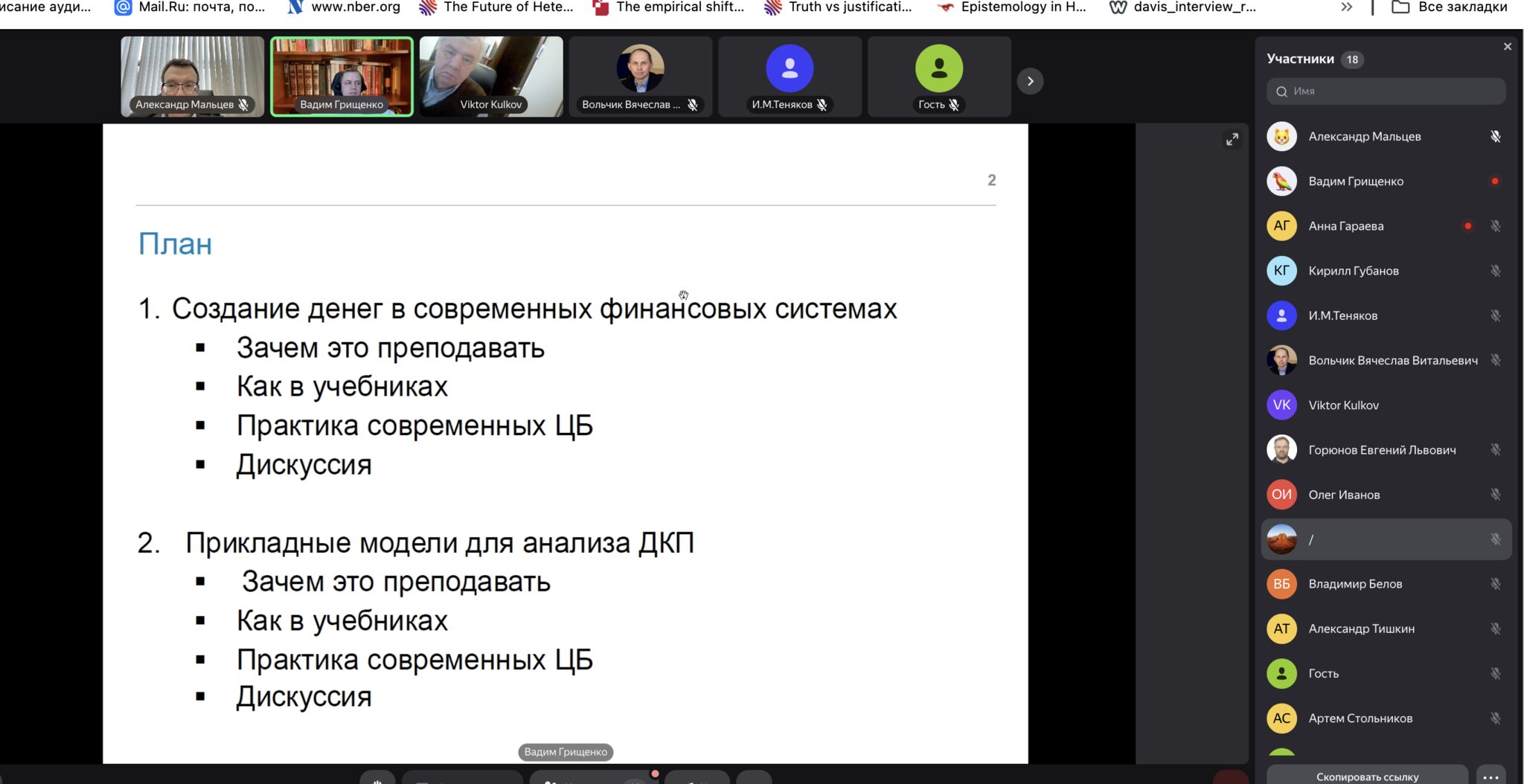The width and height of the screenshot is (1524, 784).
Task: Toggle microphone icon for Анна Гараева
Action: (x=1495, y=226)
